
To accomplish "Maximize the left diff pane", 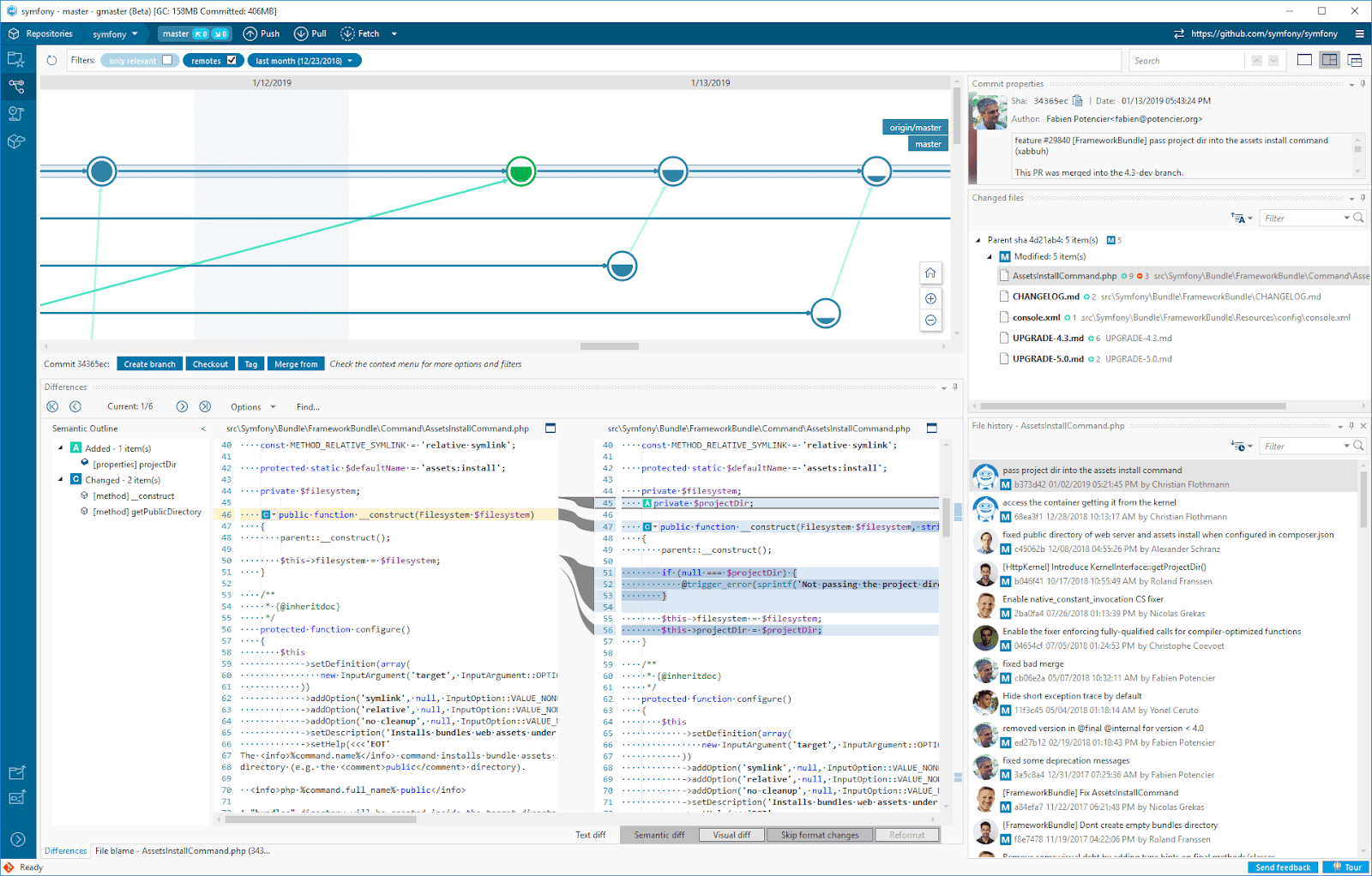I will (x=551, y=428).
